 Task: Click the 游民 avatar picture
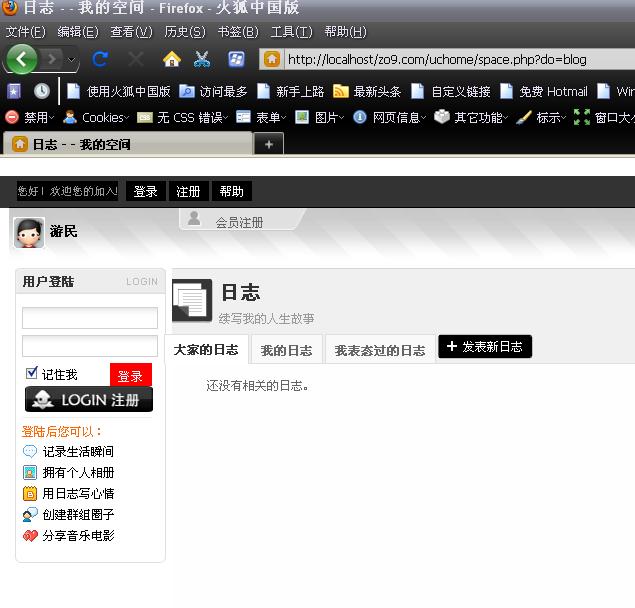[29, 233]
